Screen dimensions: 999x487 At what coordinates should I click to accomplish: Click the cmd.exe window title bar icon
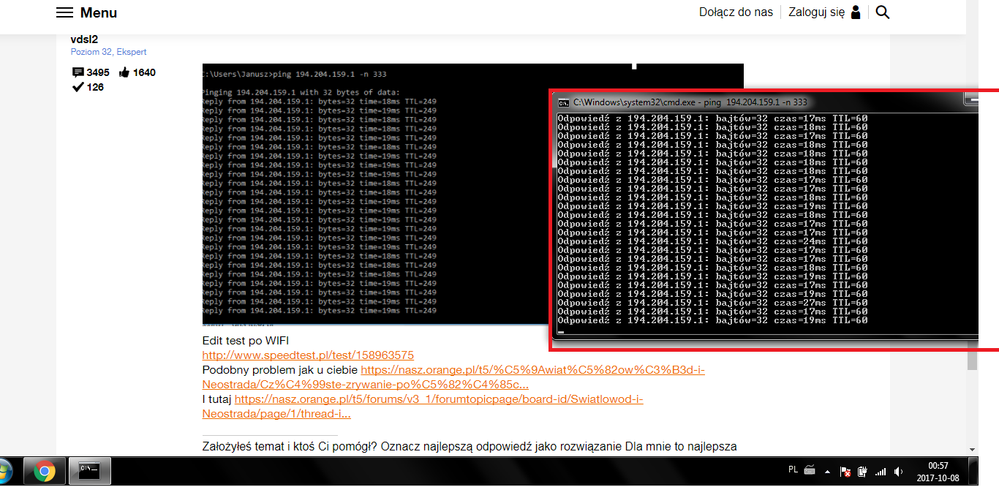pyautogui.click(x=564, y=102)
